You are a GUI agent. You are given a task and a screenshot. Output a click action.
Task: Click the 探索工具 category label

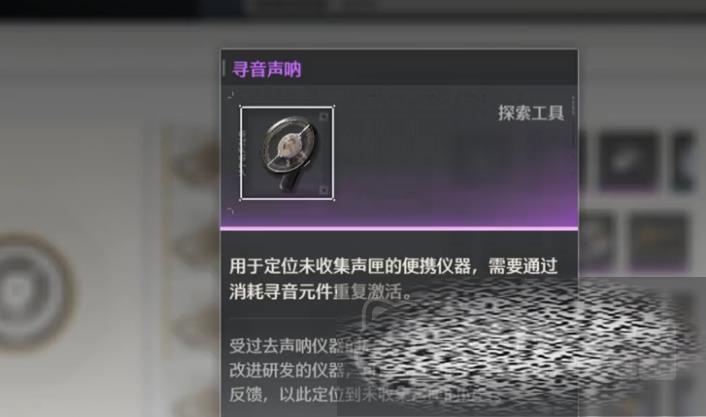[x=531, y=113]
